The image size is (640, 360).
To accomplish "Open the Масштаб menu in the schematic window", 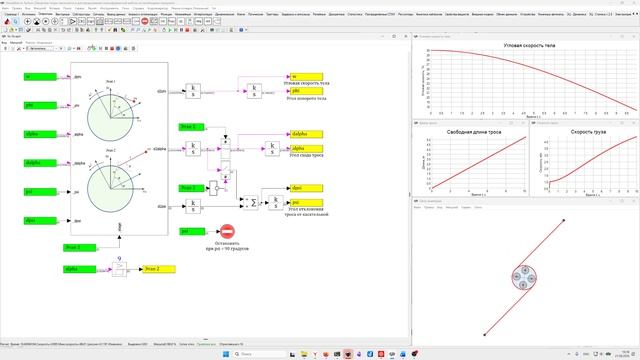I will click(16, 42).
